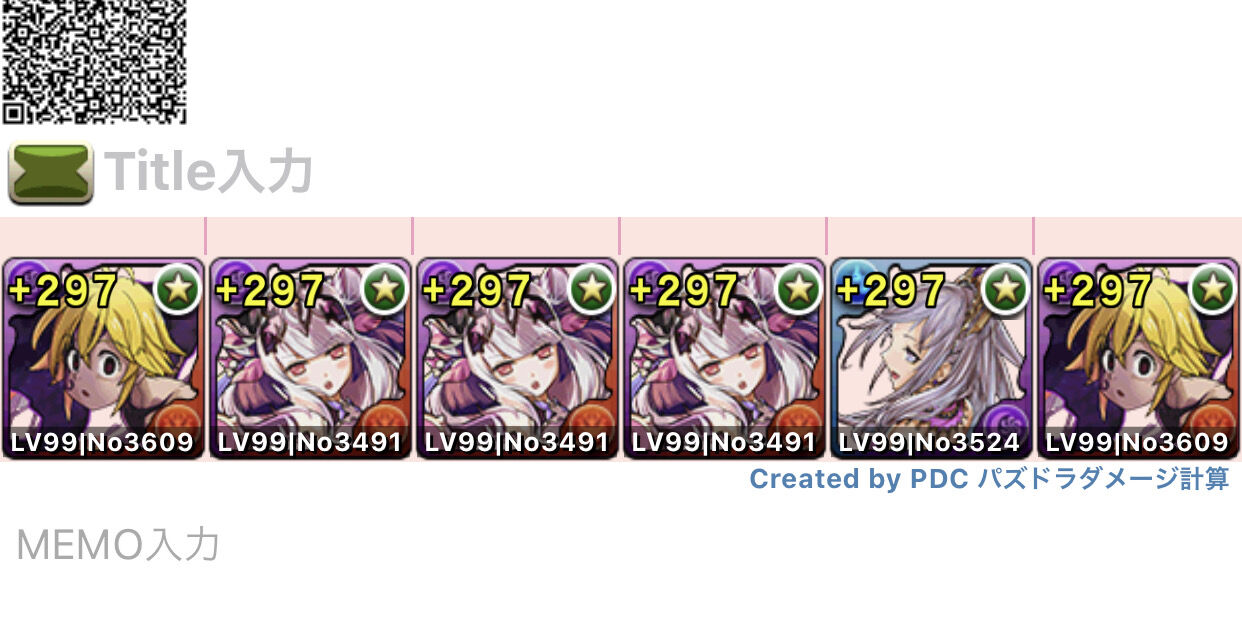Click green star badge on last card

[1213, 289]
